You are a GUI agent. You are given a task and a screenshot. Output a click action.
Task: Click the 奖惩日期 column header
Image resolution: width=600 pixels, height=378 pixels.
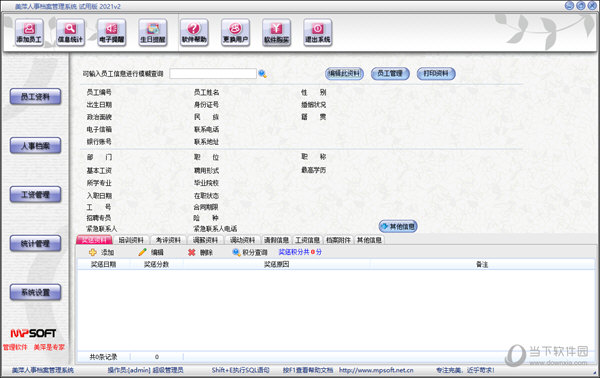coord(103,264)
